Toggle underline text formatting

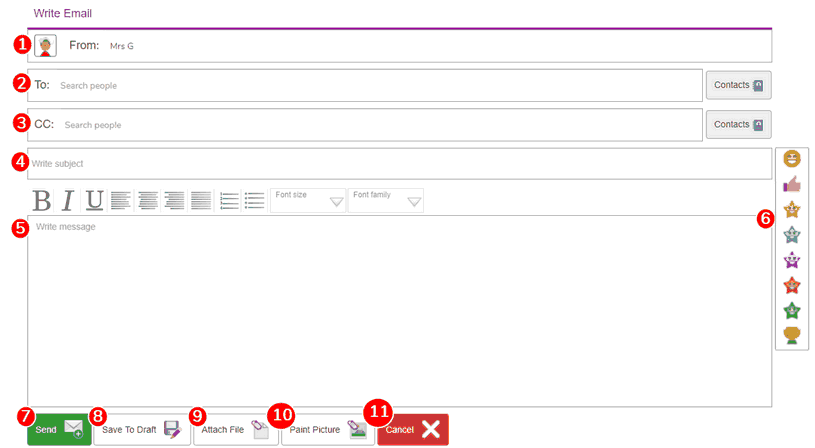point(94,200)
